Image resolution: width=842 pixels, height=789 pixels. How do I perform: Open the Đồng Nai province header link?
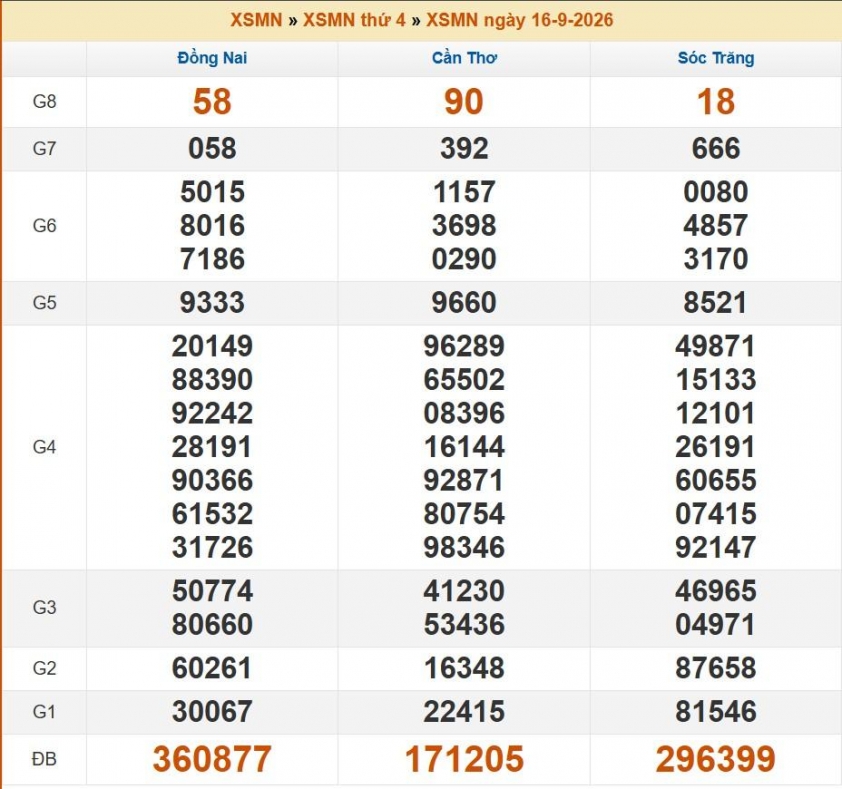pos(212,57)
